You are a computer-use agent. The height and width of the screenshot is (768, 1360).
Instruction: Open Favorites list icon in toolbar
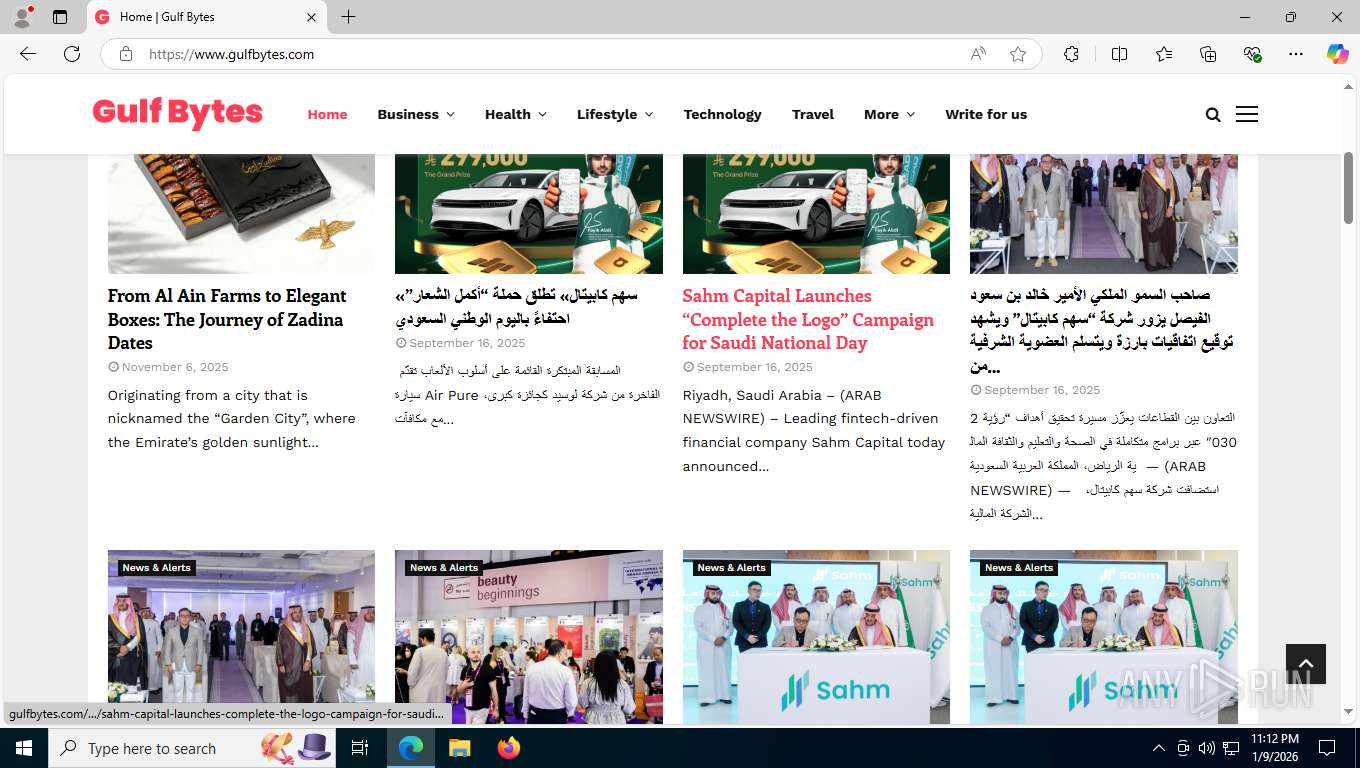pos(1164,54)
